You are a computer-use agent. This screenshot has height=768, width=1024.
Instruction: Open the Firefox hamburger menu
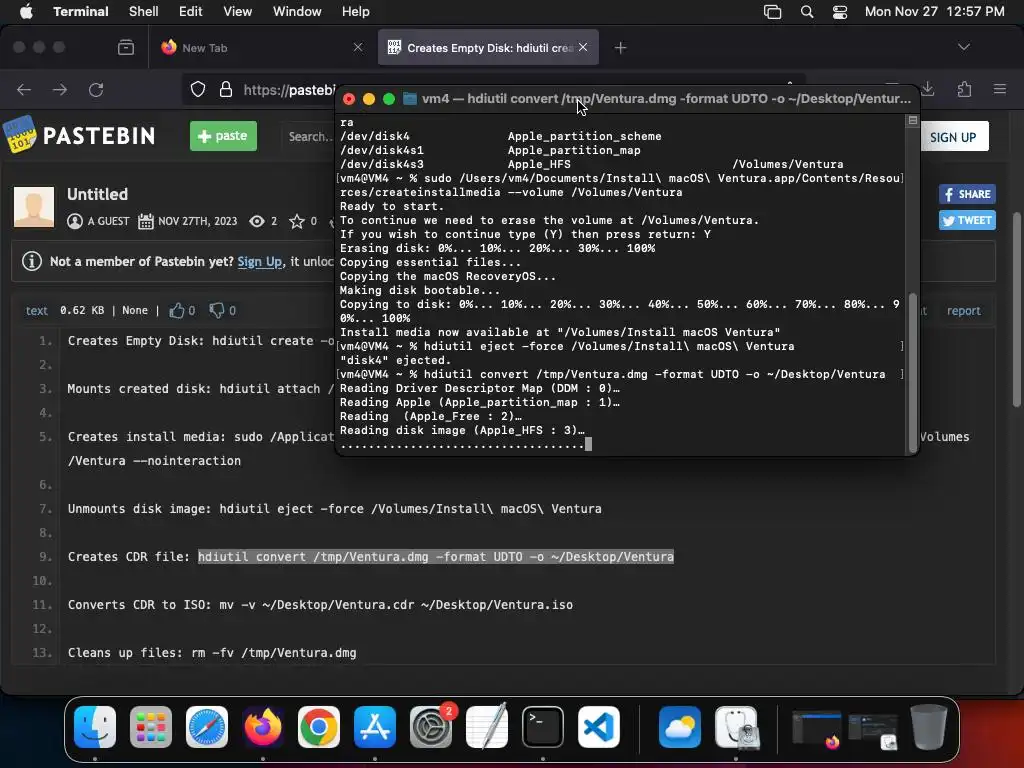click(x=1000, y=89)
